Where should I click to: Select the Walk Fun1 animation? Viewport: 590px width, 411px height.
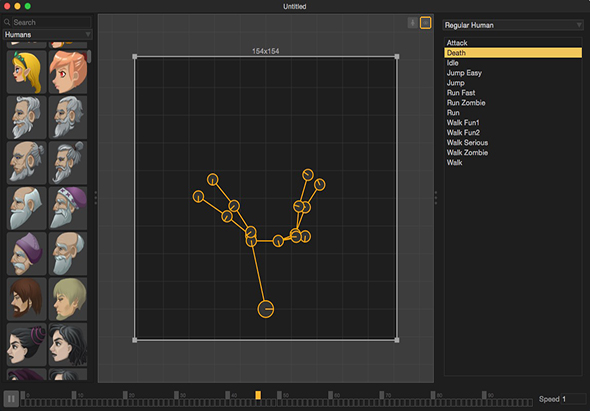tap(513, 123)
